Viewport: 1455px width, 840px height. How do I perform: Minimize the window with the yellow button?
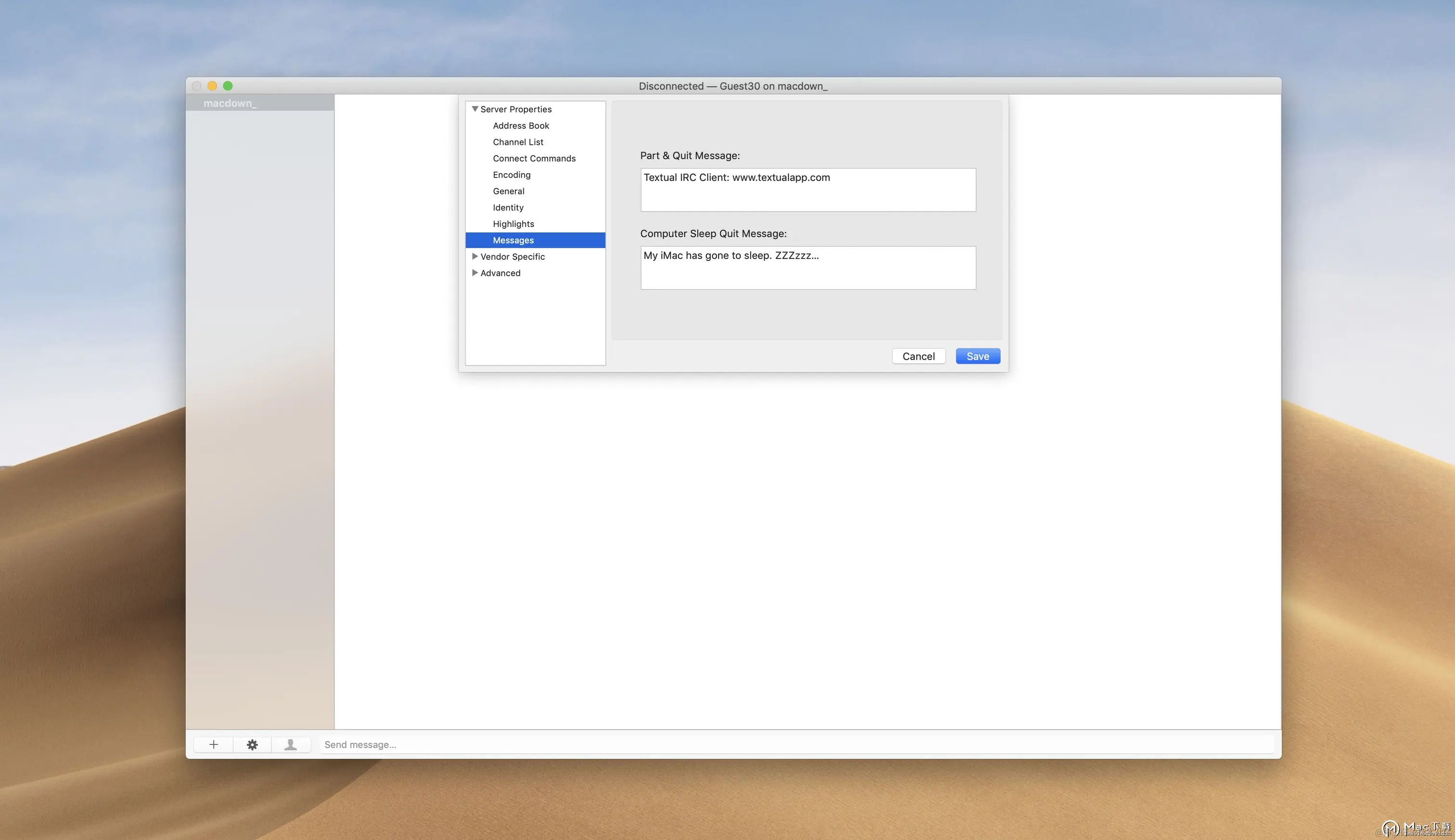pyautogui.click(x=212, y=86)
